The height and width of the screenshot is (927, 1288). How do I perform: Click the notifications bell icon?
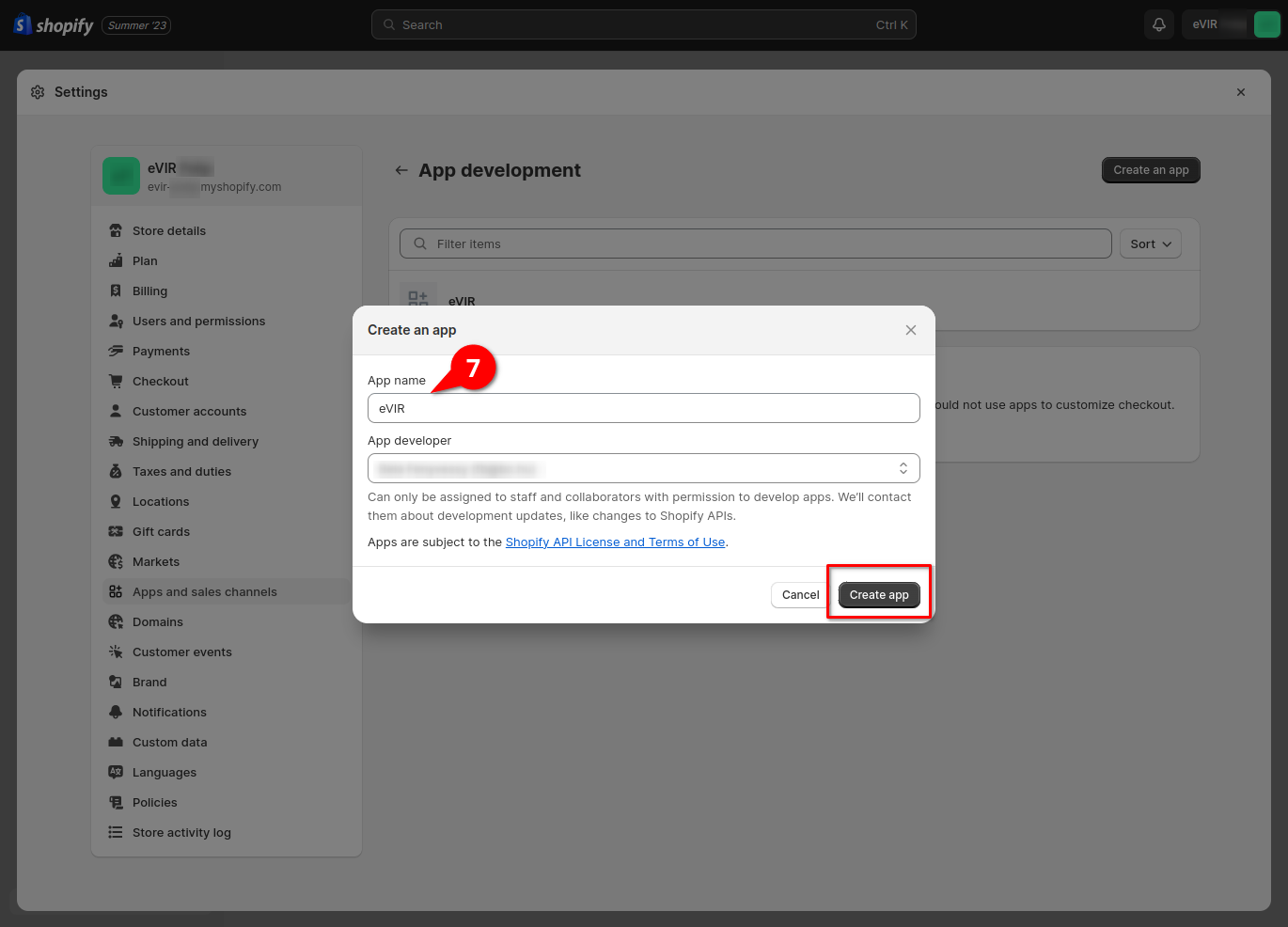(x=1159, y=25)
